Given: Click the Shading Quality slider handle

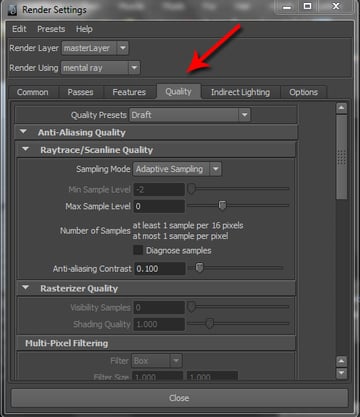Looking at the screenshot, I should click(x=209, y=323).
